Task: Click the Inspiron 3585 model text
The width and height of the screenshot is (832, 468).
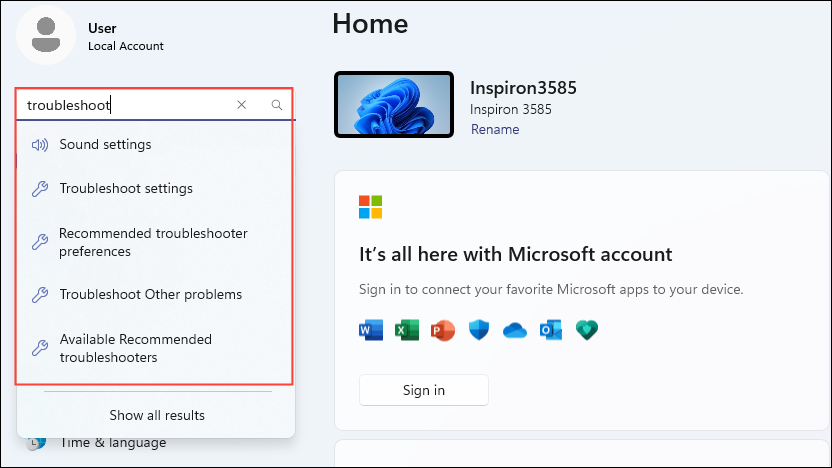Action: [510, 109]
